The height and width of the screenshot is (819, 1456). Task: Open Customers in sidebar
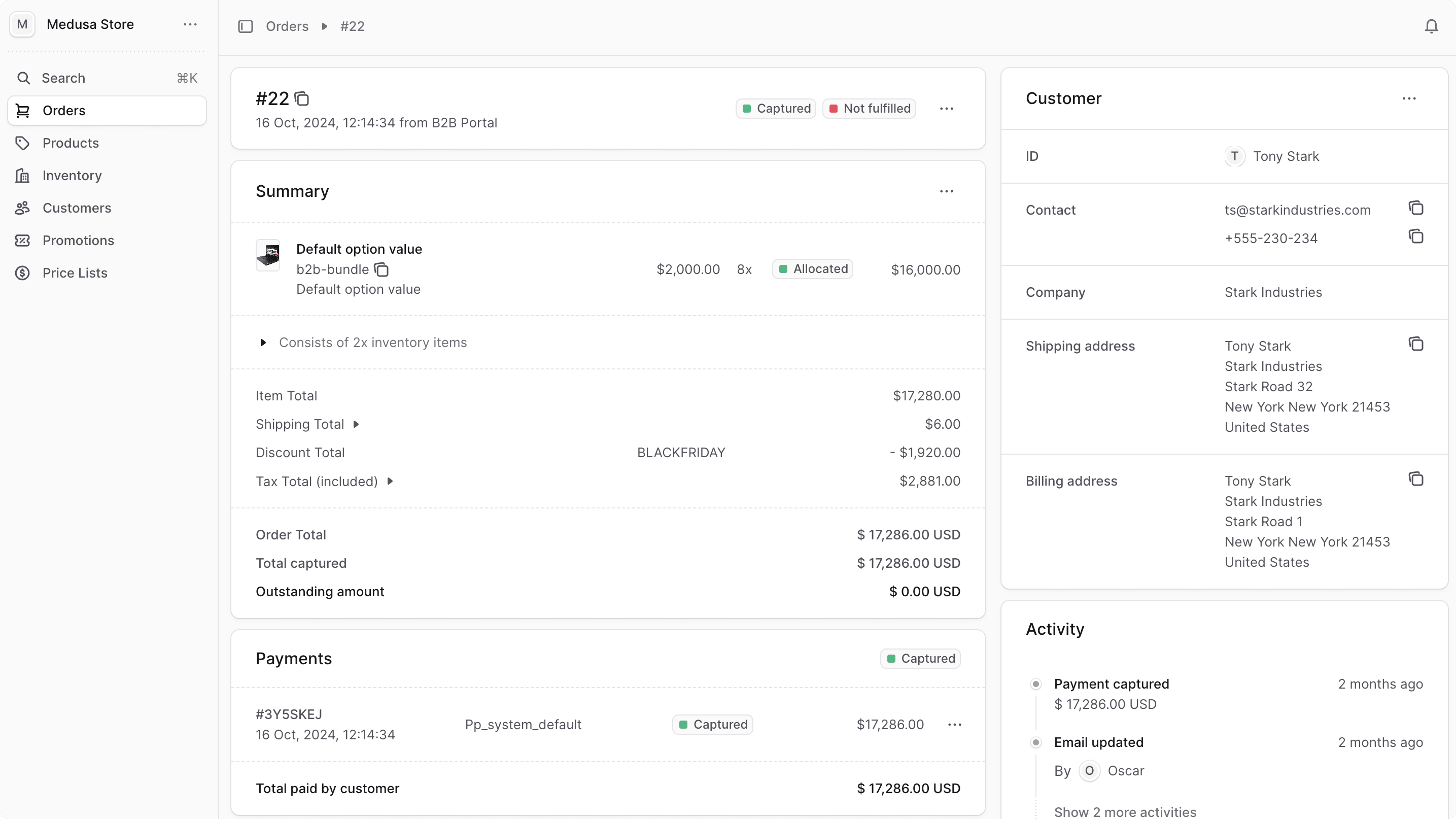click(107, 208)
